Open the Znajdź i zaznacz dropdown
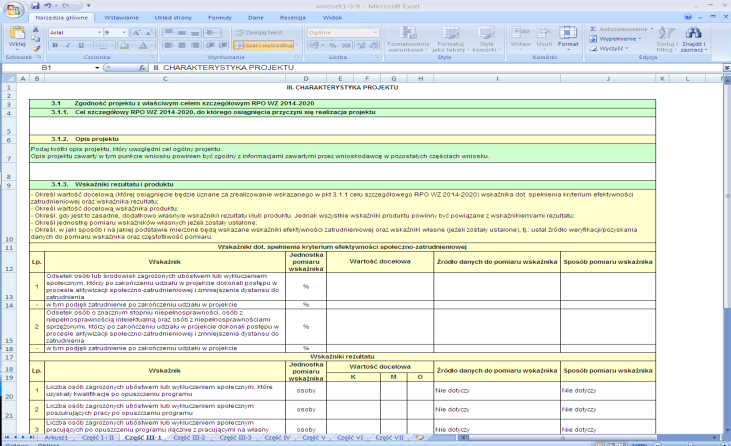Image resolution: width=731 pixels, height=446 pixels. tap(693, 39)
